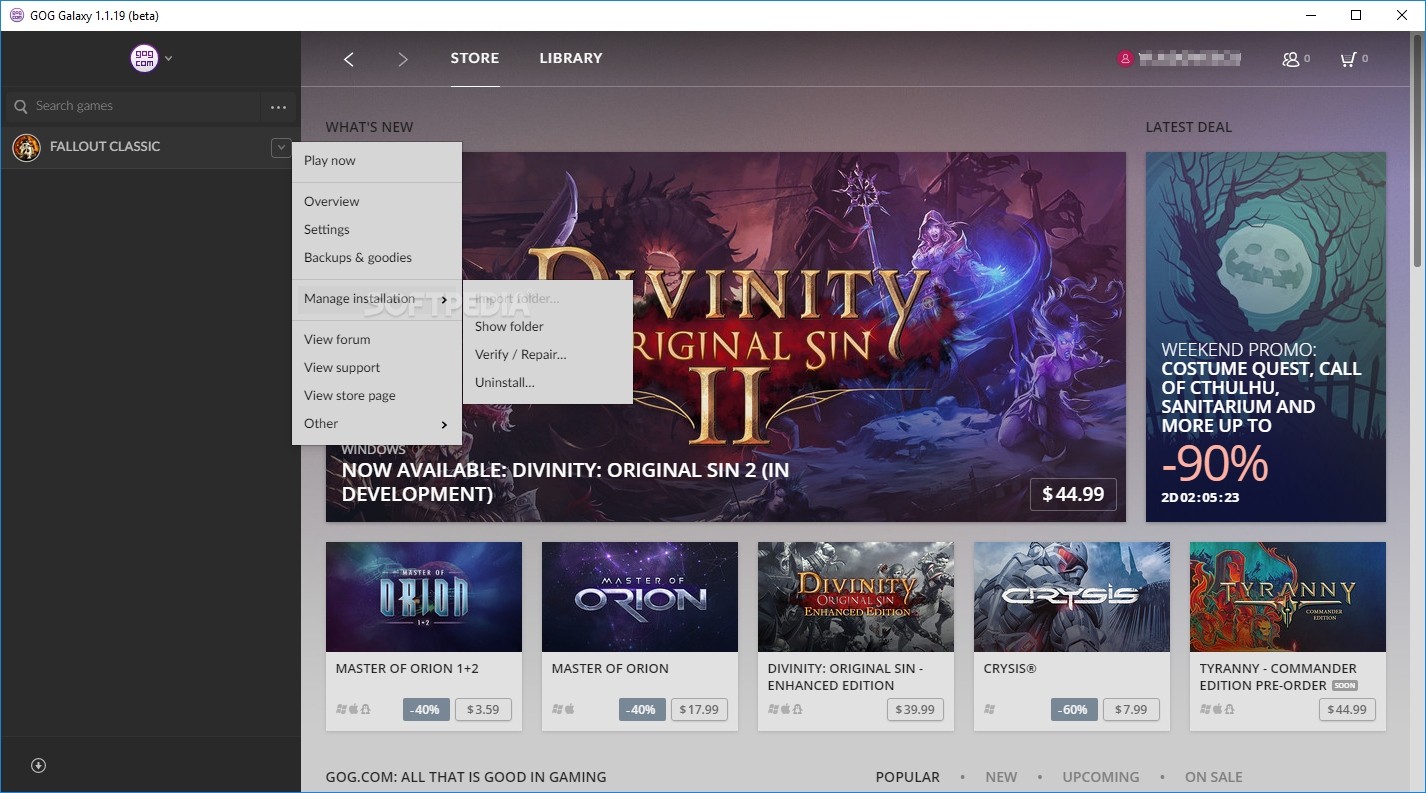Click the $17.99 price button

click(x=699, y=709)
